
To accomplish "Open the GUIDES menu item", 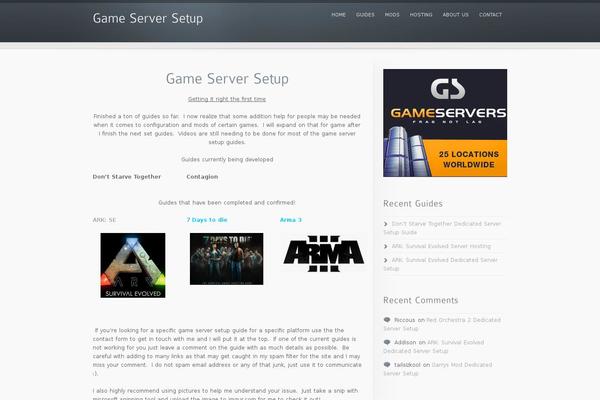I will coord(365,15).
